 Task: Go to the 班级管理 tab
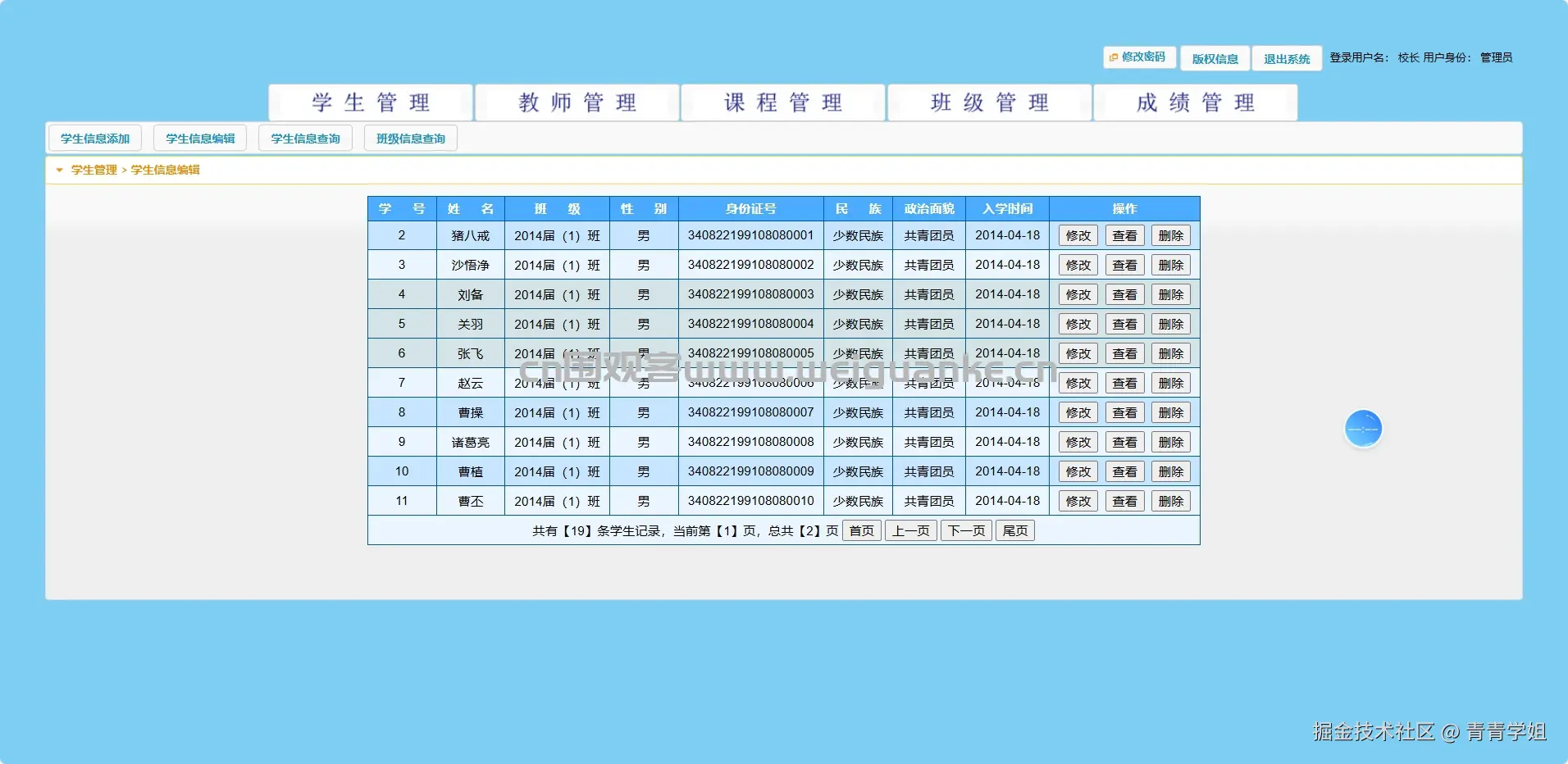[990, 102]
